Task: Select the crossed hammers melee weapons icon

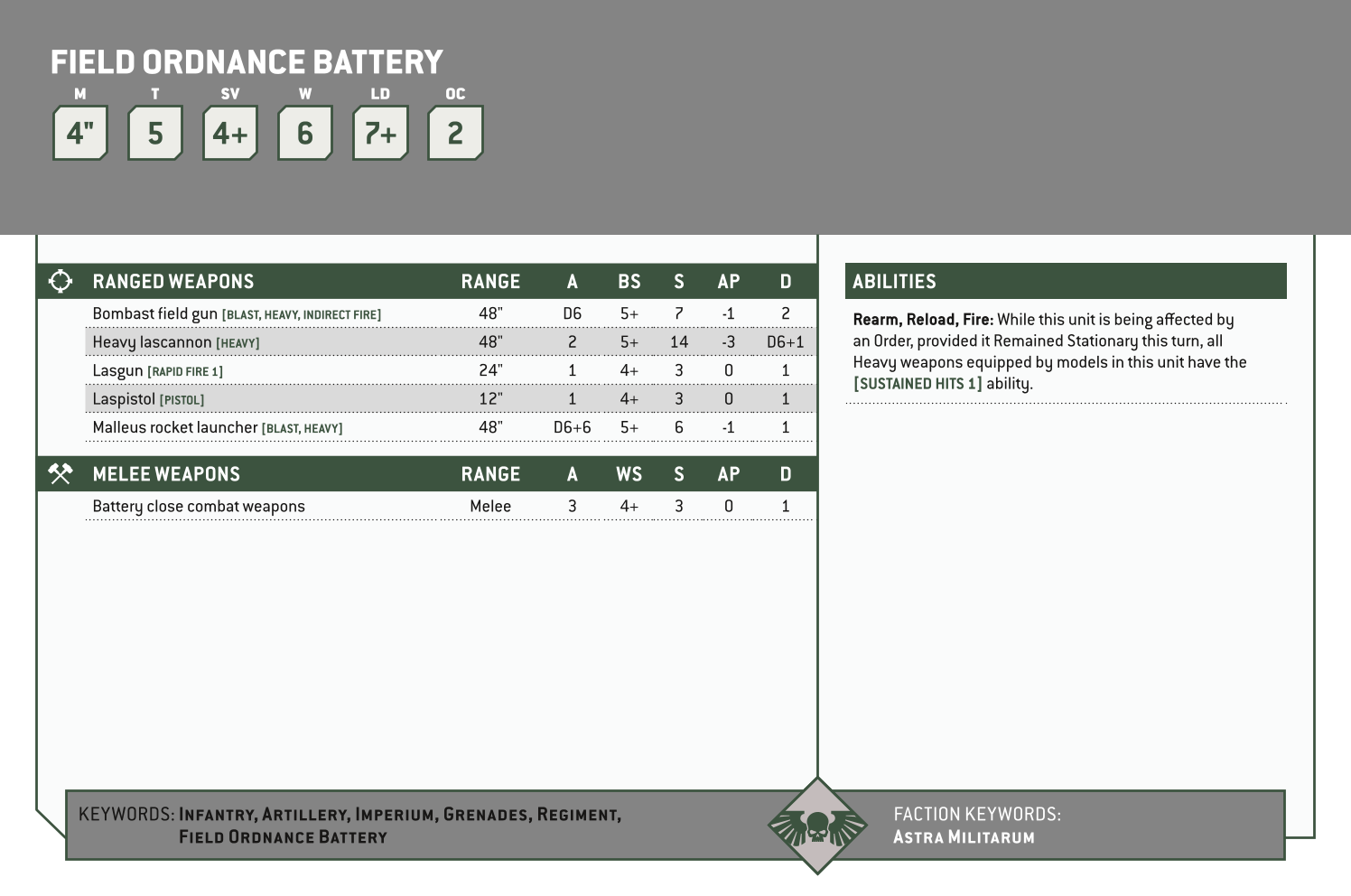Action: point(60,473)
